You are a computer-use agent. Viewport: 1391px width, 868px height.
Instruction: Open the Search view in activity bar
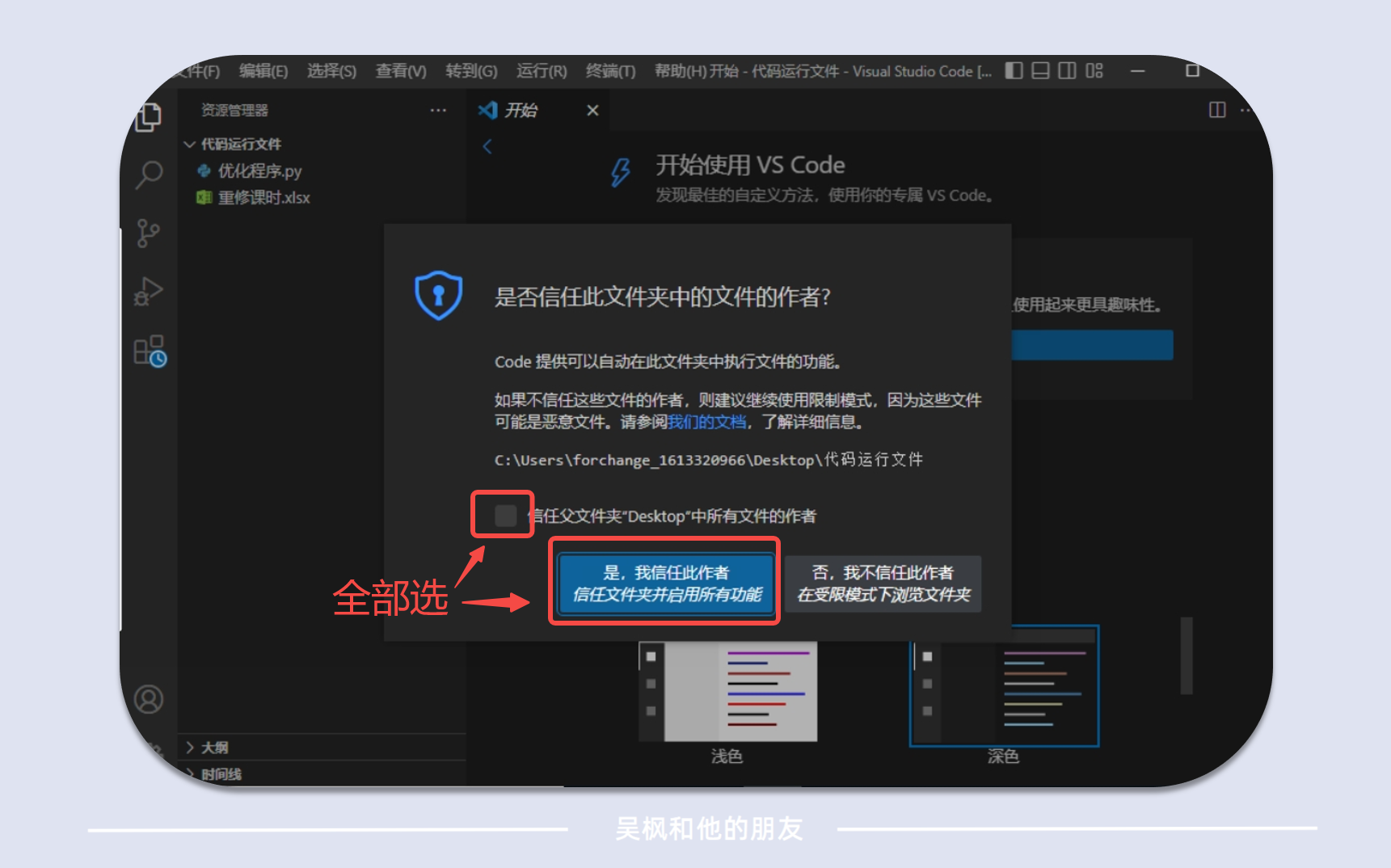149,175
